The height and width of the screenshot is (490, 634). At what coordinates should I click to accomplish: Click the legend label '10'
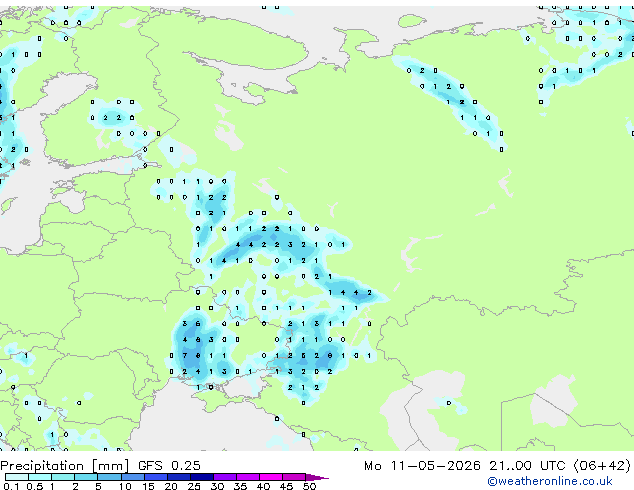coord(125,486)
